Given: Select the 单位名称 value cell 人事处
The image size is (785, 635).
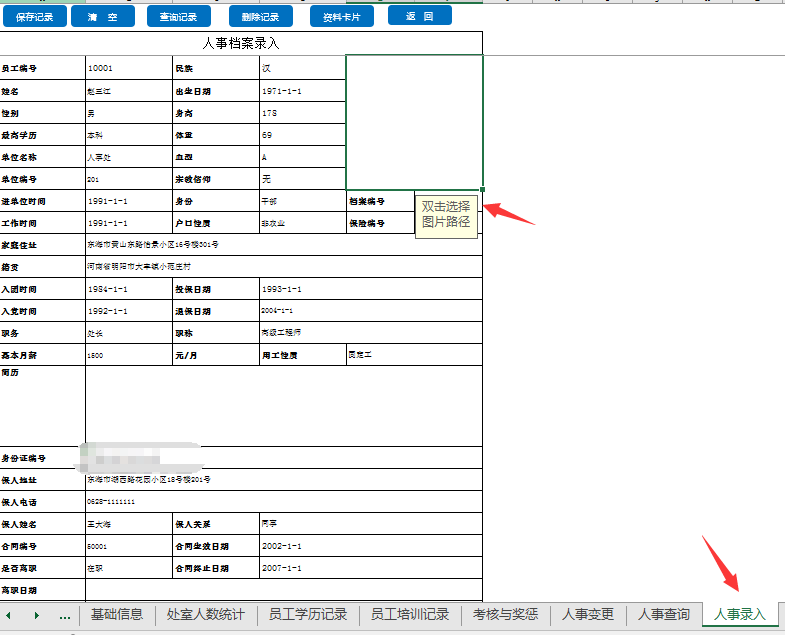Looking at the screenshot, I should click(x=129, y=157).
